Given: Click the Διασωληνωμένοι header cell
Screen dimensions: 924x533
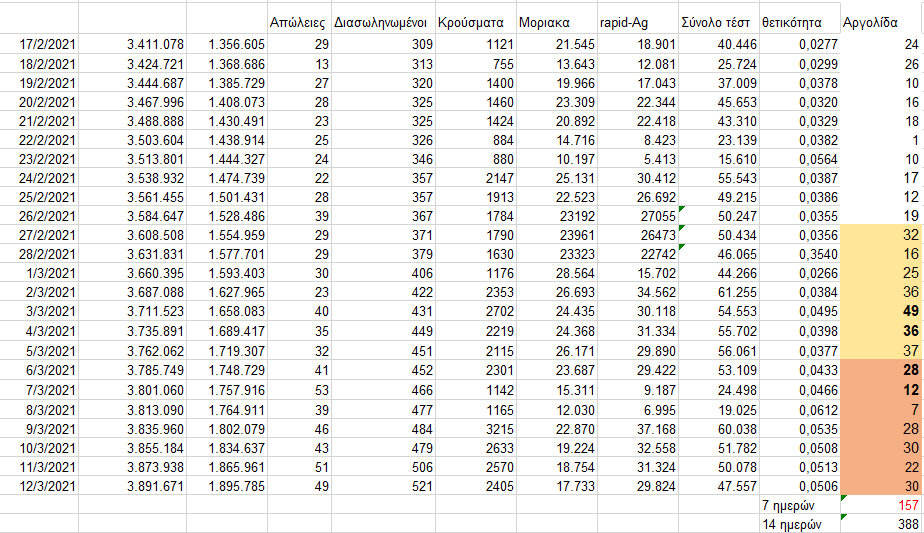Looking at the screenshot, I should [383, 22].
